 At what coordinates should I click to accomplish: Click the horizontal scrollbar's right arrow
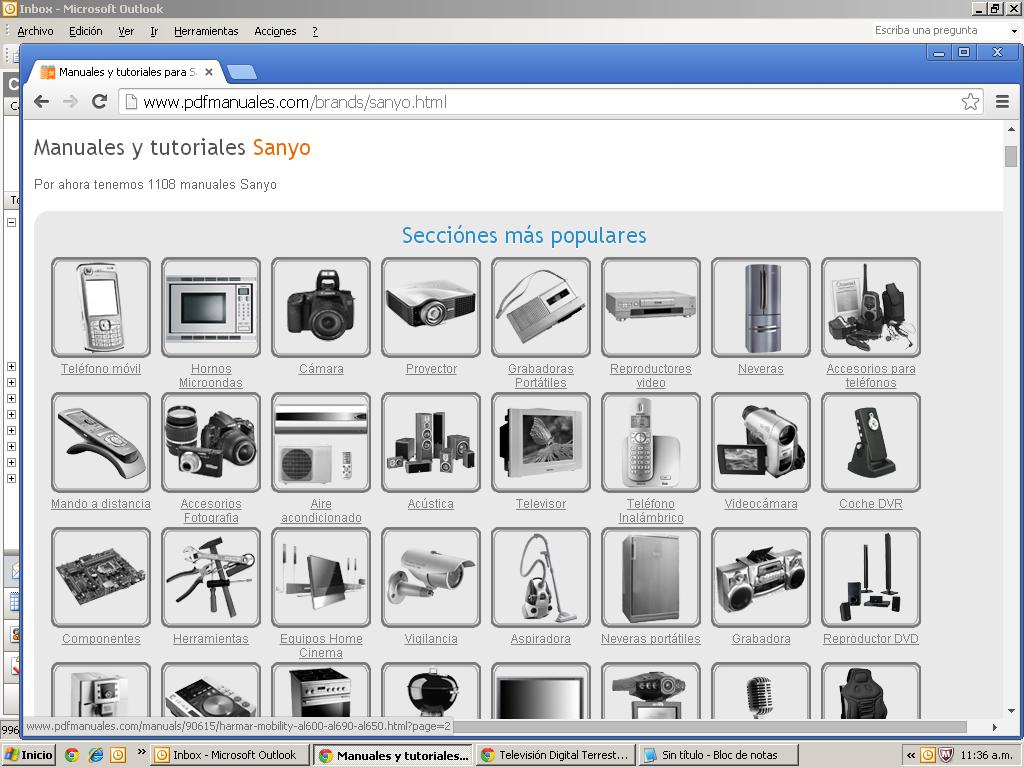tap(995, 727)
